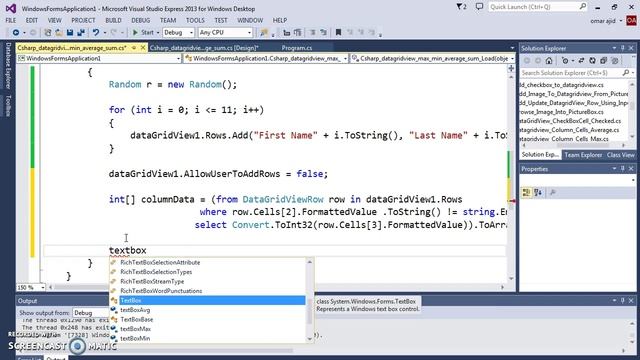640x360 pixels.
Task: Click the New Project toolbar icon
Action: [x=48, y=32]
